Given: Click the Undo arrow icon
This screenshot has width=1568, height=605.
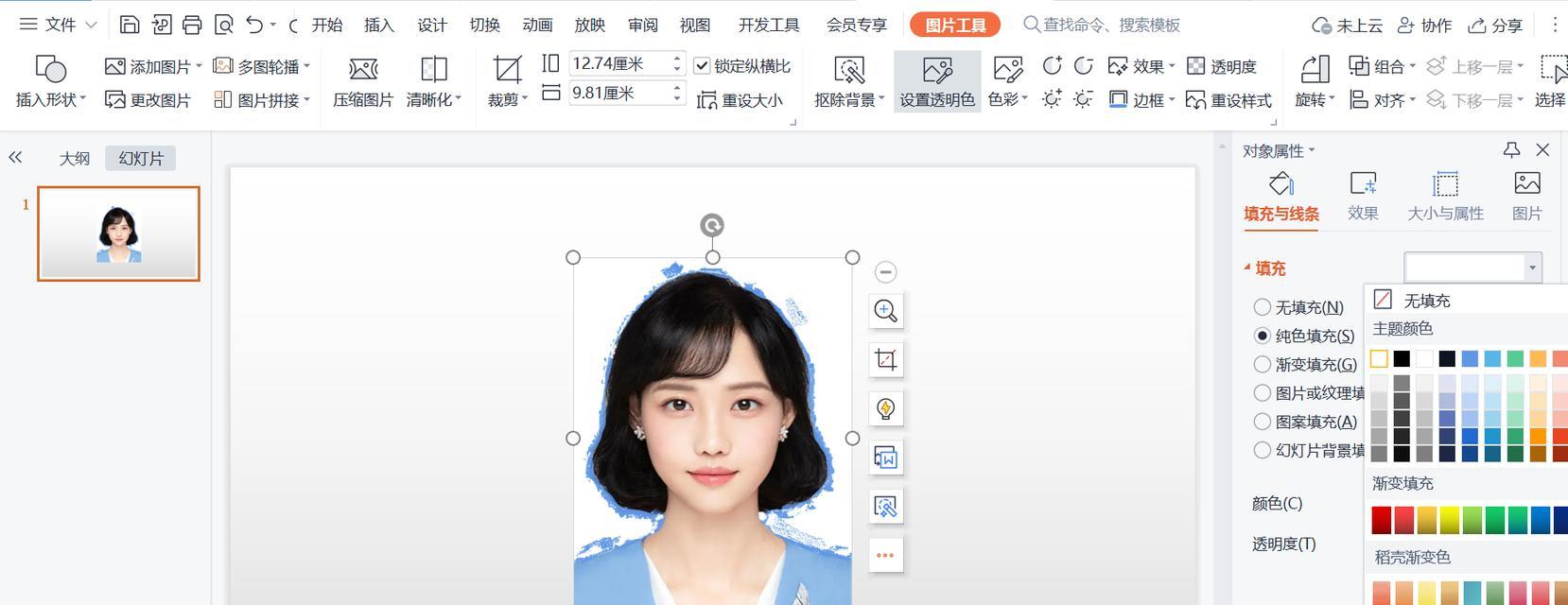Looking at the screenshot, I should pos(254,25).
